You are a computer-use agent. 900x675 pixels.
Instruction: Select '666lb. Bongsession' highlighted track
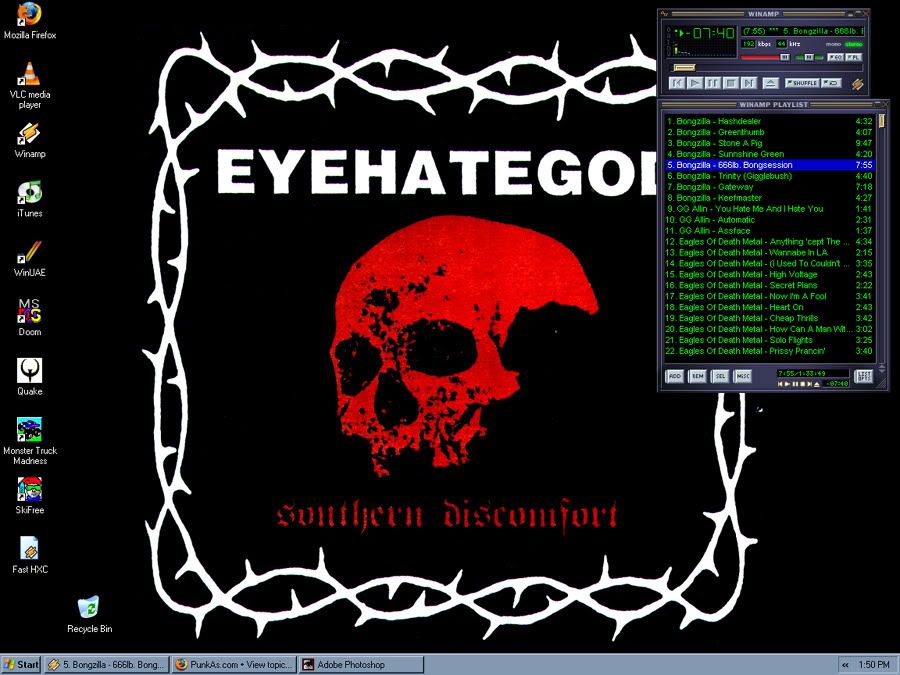769,165
